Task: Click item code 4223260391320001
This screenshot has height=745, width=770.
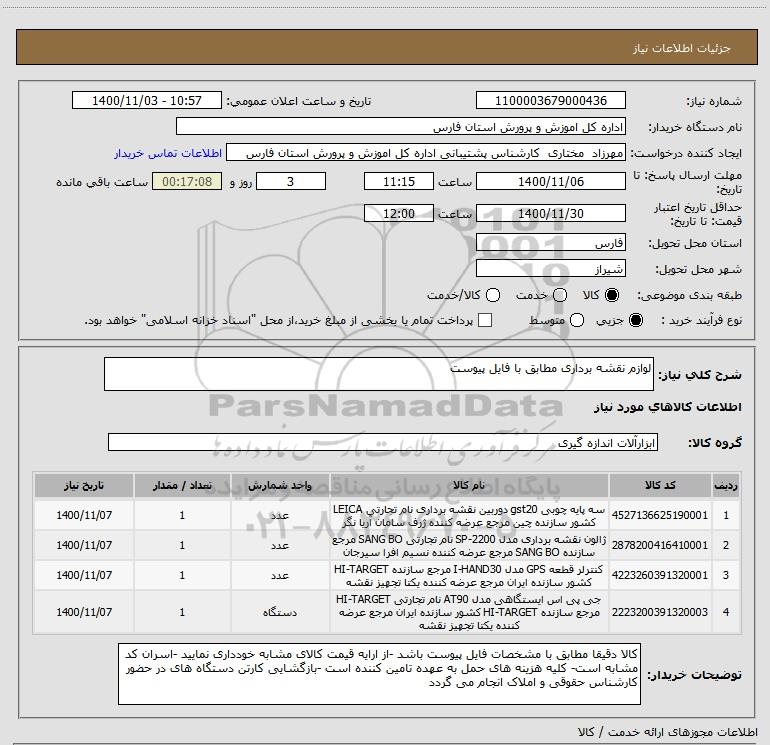Action: (660, 575)
